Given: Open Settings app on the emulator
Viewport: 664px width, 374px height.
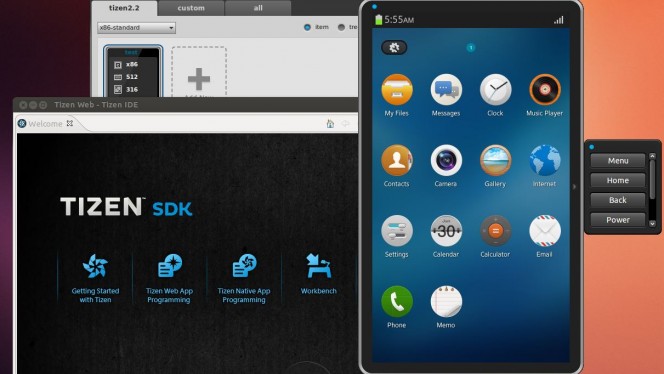Looking at the screenshot, I should (397, 231).
